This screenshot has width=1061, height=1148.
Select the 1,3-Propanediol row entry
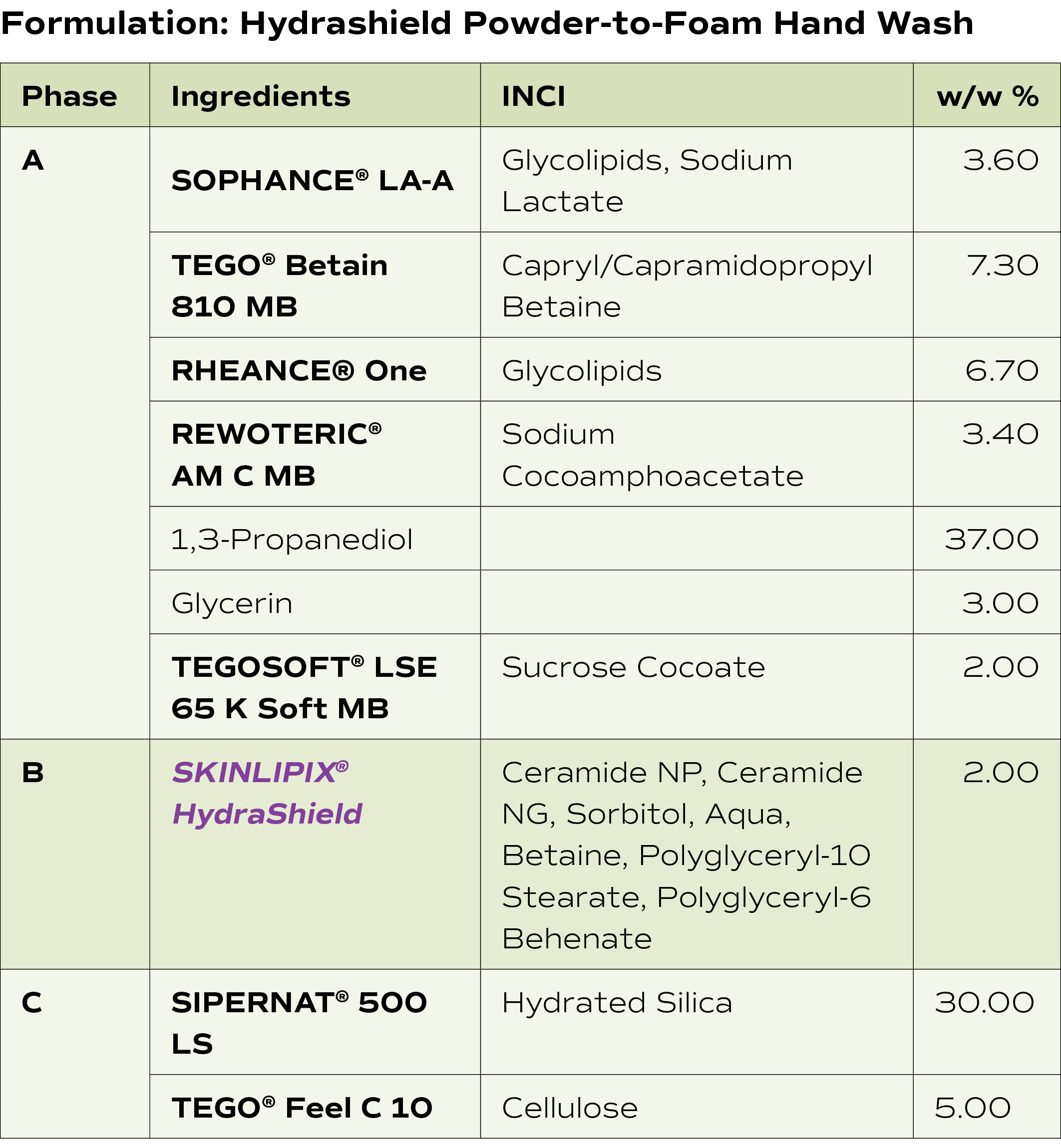click(x=292, y=539)
